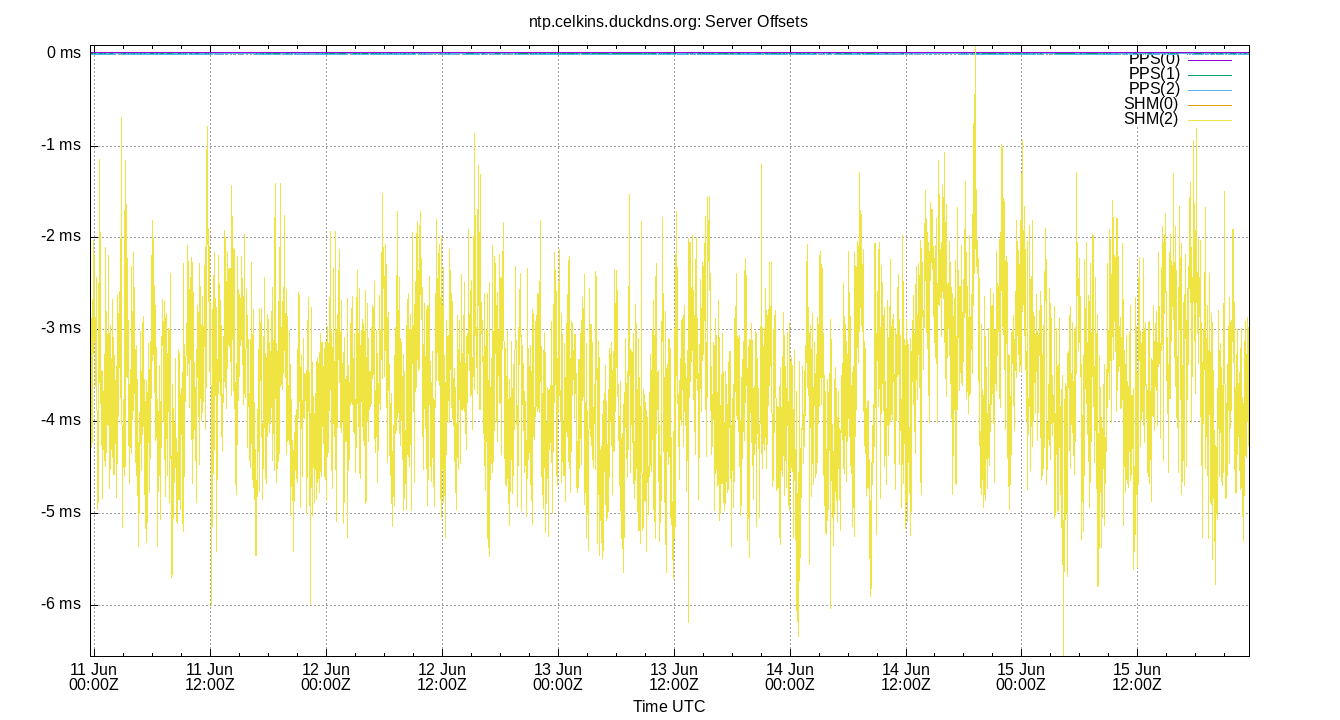Click the 'Time UTC' axis title
Viewport: 1340px width, 720px height.
tap(669, 706)
